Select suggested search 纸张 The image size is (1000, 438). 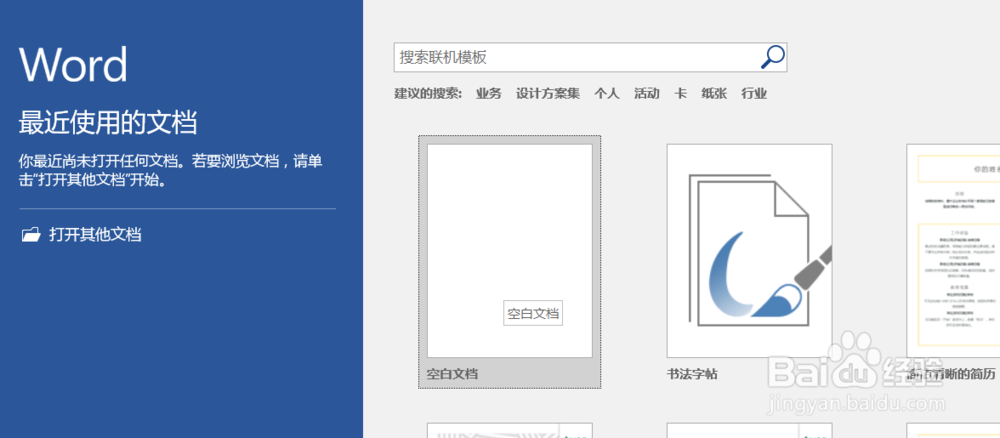714,94
